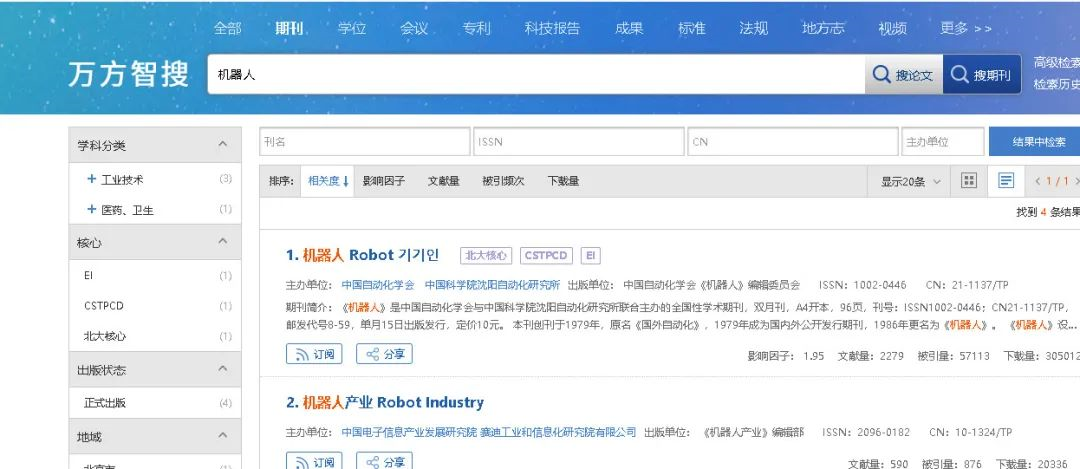Select the 成果 tab

pyautogui.click(x=629, y=28)
